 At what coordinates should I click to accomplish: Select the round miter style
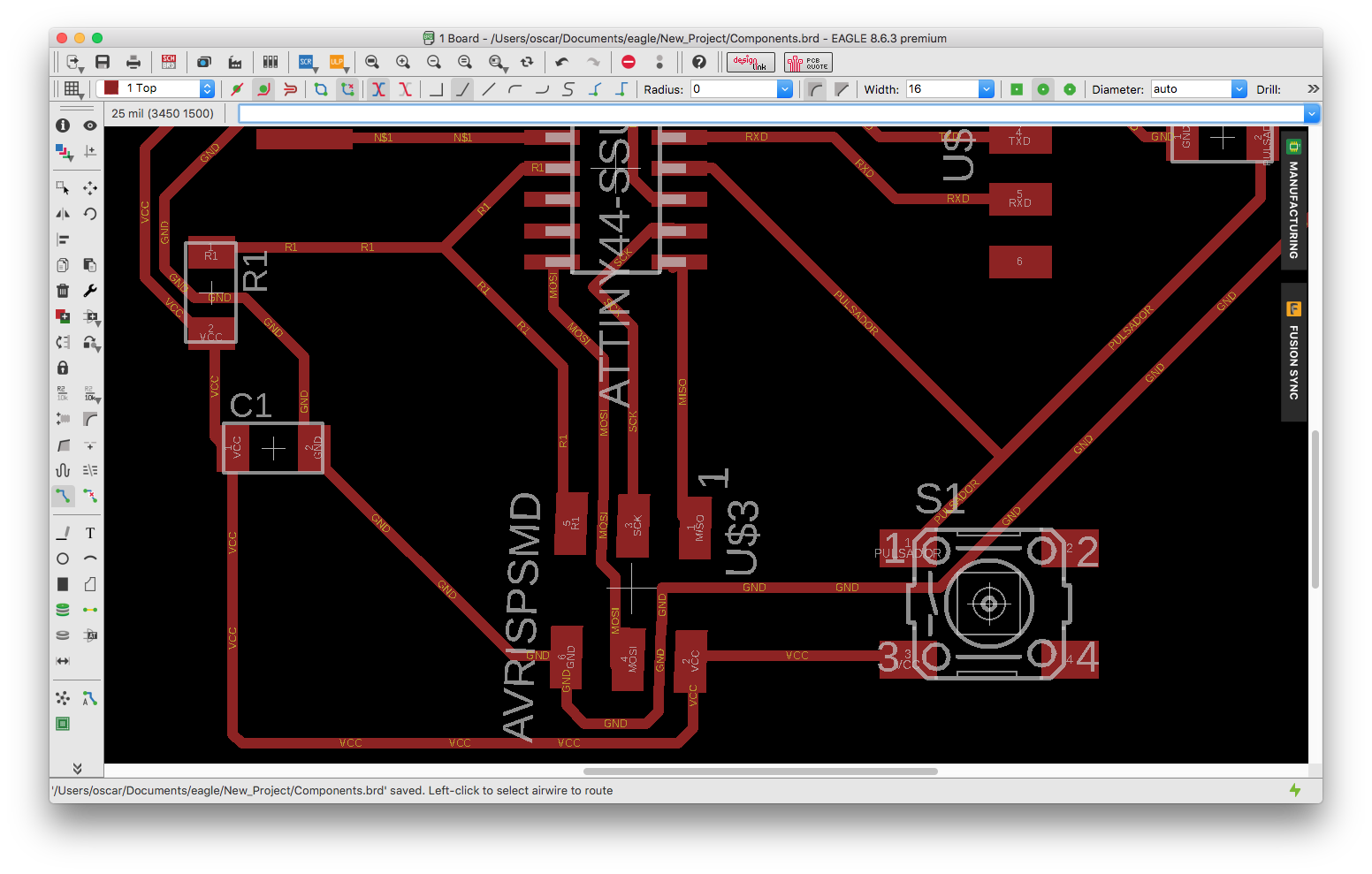pyautogui.click(x=816, y=89)
